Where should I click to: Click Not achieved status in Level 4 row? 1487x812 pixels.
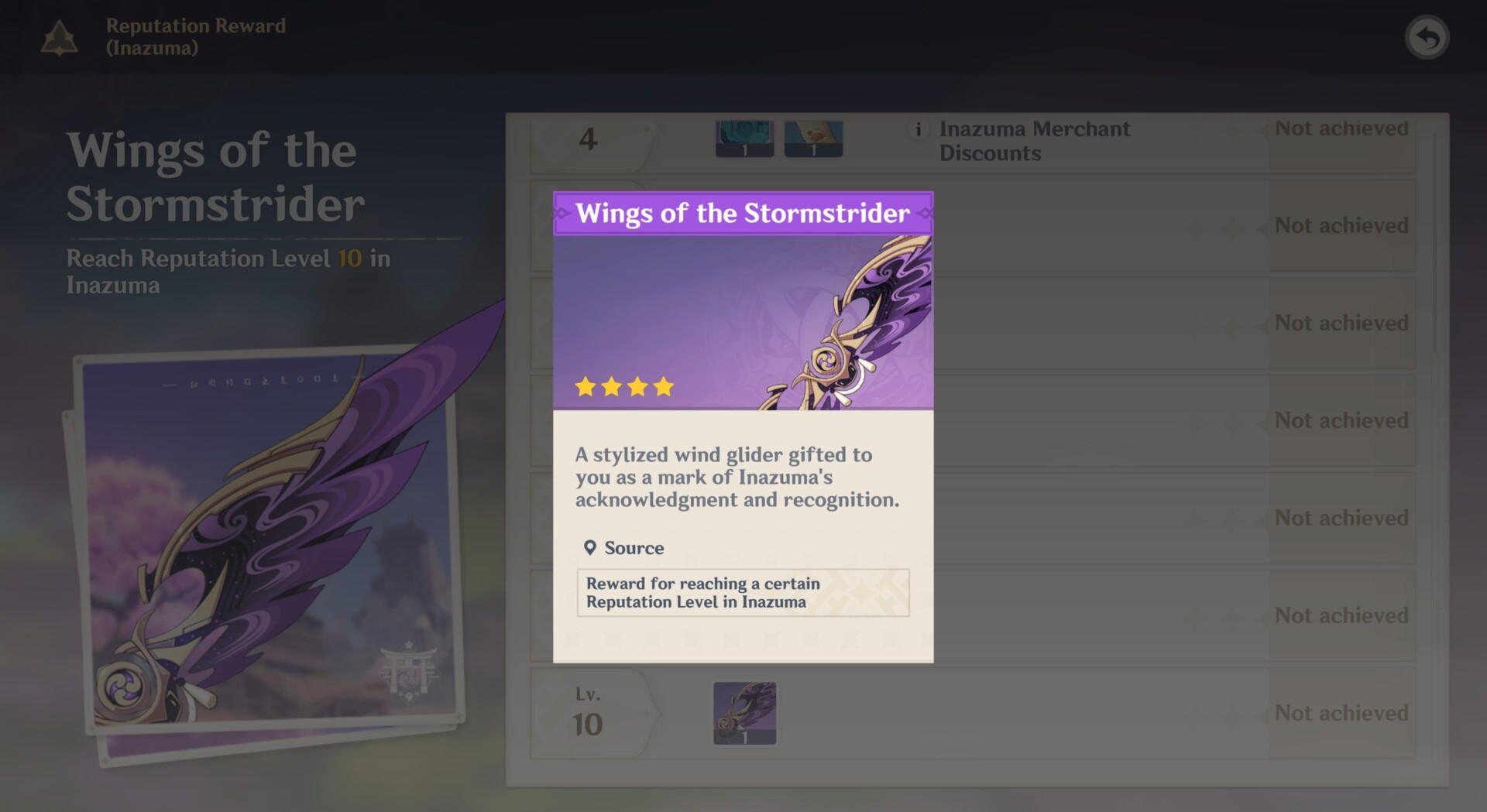click(x=1341, y=128)
